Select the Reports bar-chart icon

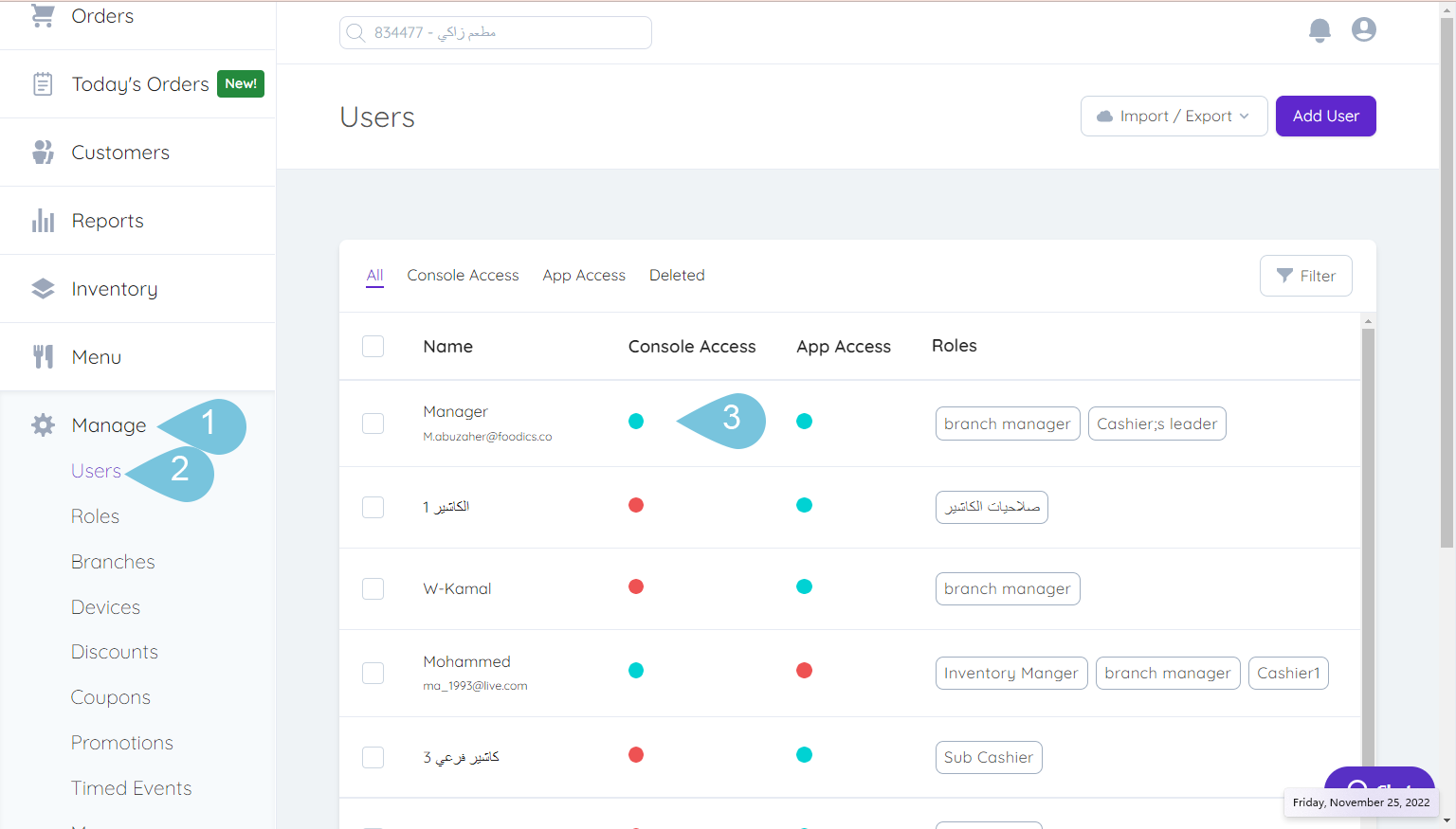coord(42,220)
